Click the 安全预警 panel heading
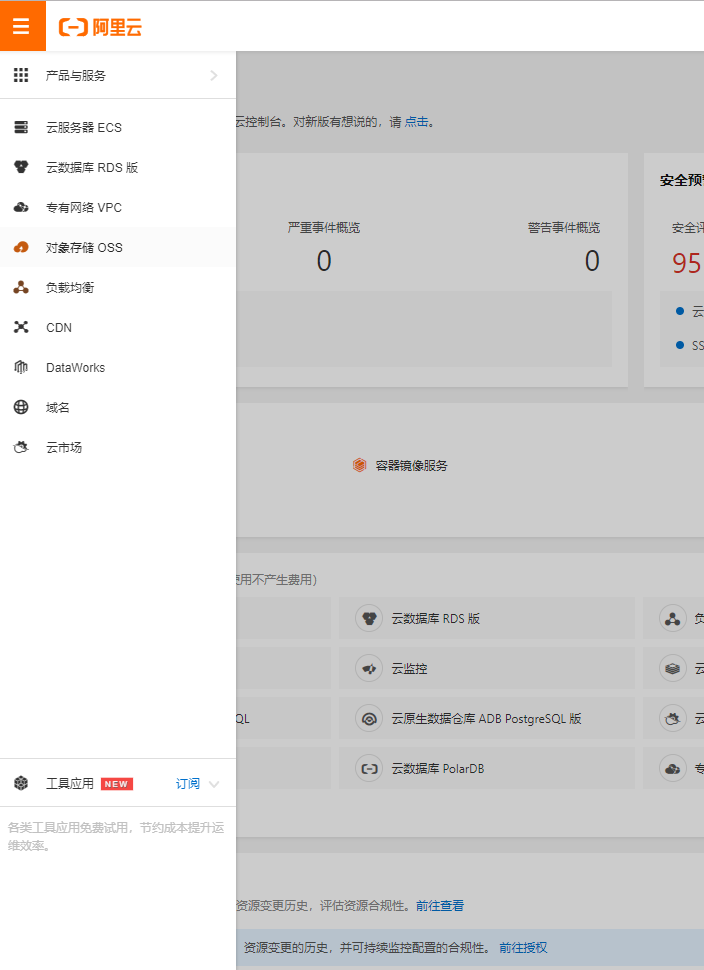 pos(682,180)
